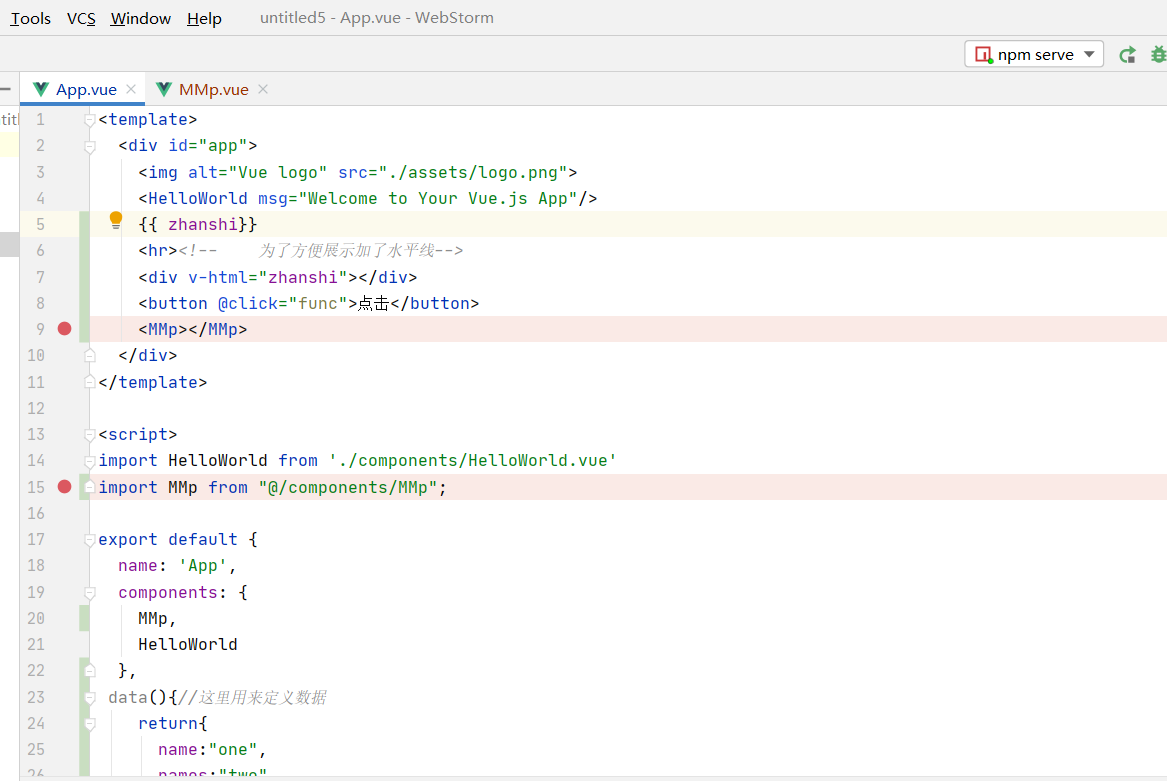Toggle off the breakpoint at line 15
Screen dimensions: 1167x781
point(65,487)
